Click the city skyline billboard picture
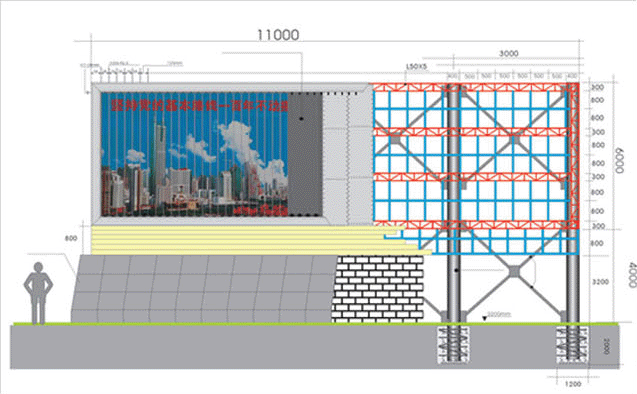The image size is (637, 394). click(195, 154)
